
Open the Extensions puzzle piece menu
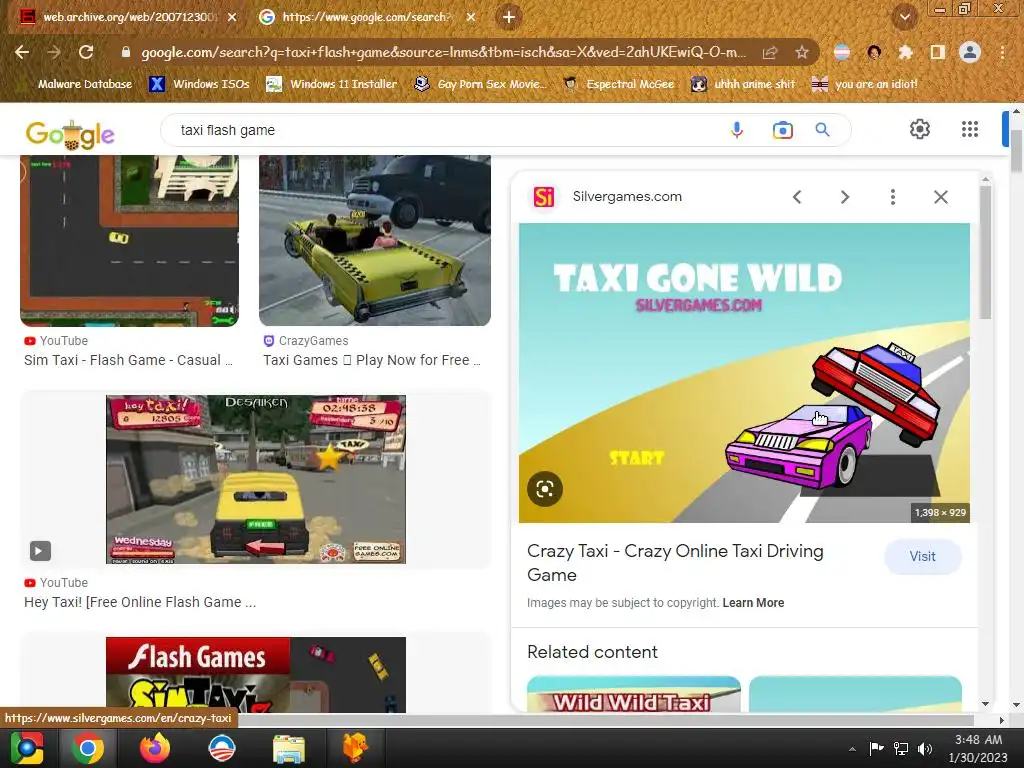(905, 52)
